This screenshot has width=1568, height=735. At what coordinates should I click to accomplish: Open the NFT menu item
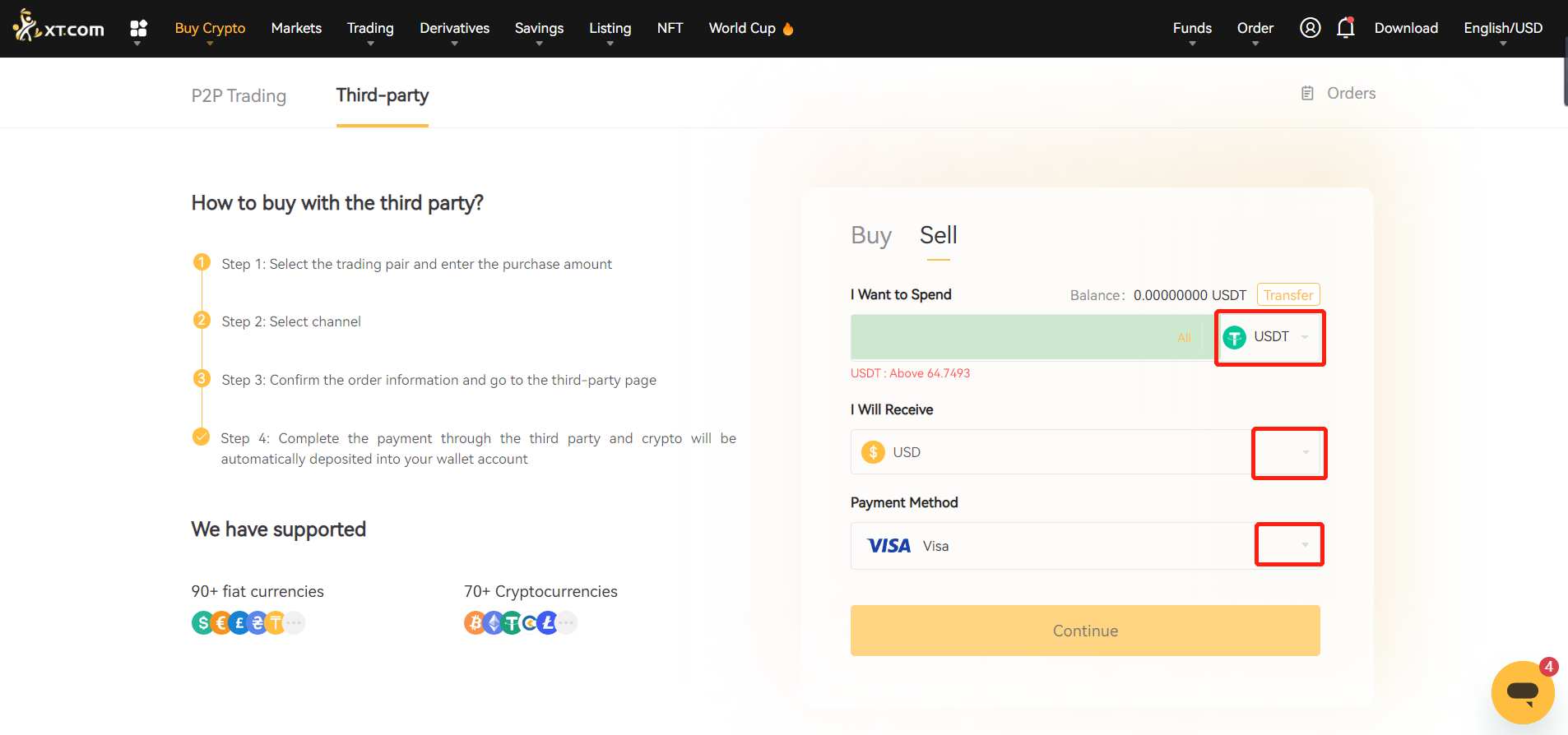670,28
